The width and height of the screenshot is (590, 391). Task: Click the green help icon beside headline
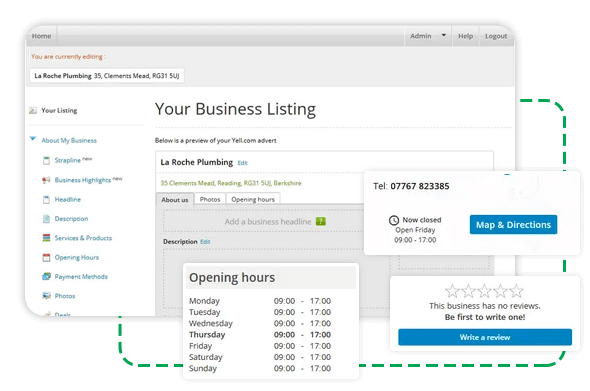[321, 222]
